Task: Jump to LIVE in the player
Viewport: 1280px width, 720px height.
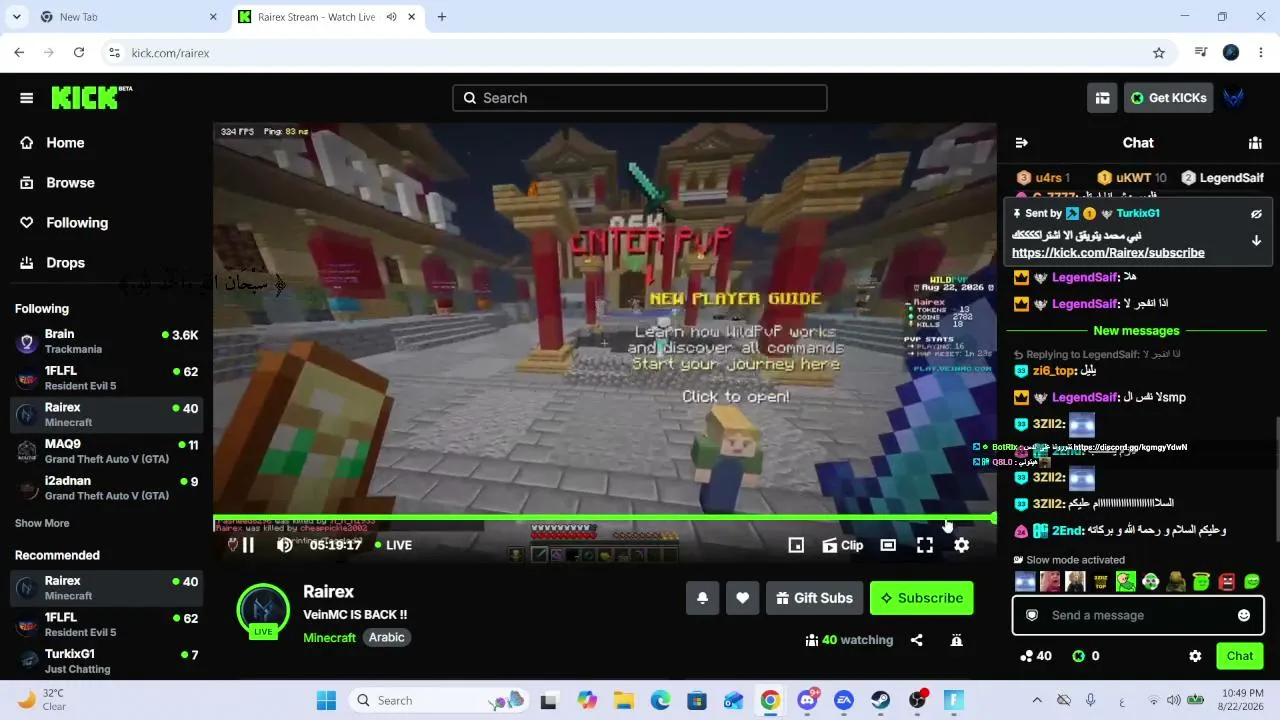Action: click(393, 545)
